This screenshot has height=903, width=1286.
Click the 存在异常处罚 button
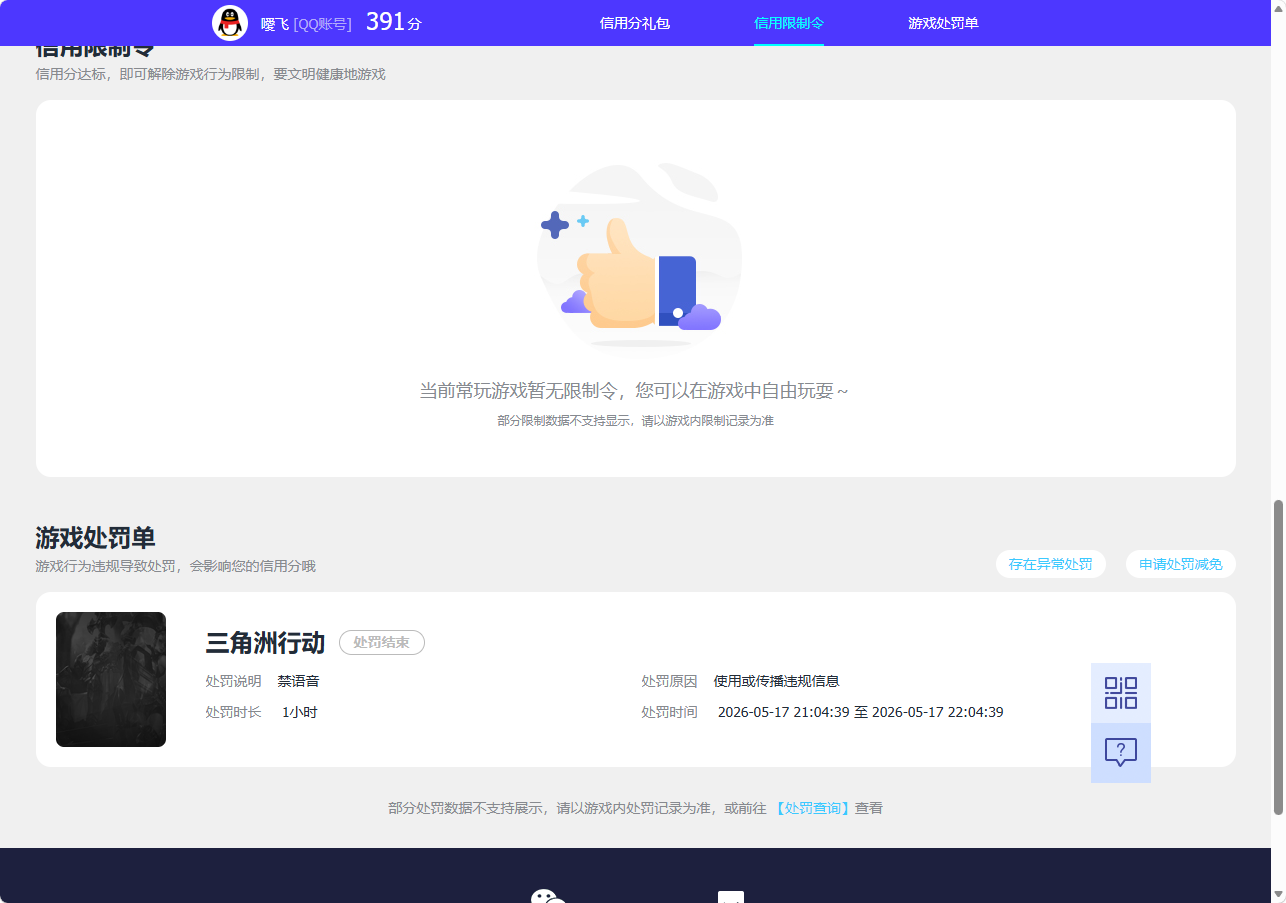click(x=1050, y=564)
